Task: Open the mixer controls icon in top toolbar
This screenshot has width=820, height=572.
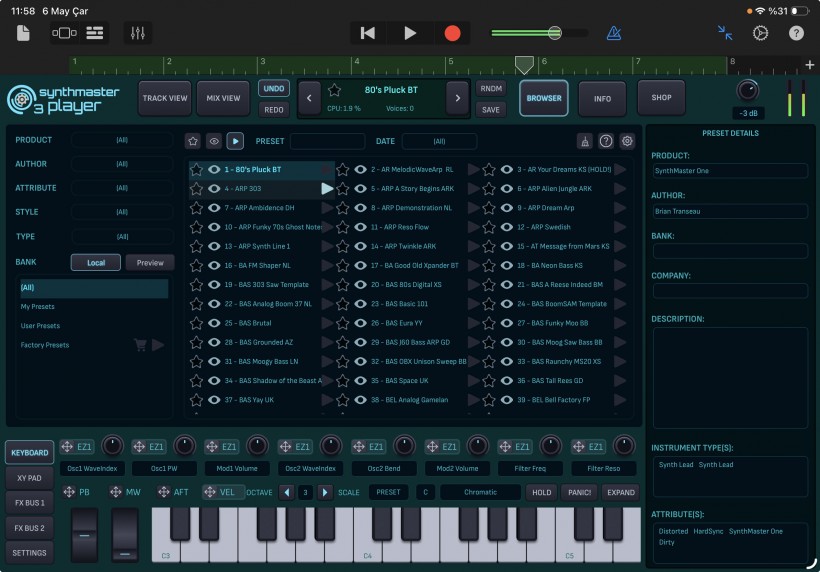Action: 138,33
